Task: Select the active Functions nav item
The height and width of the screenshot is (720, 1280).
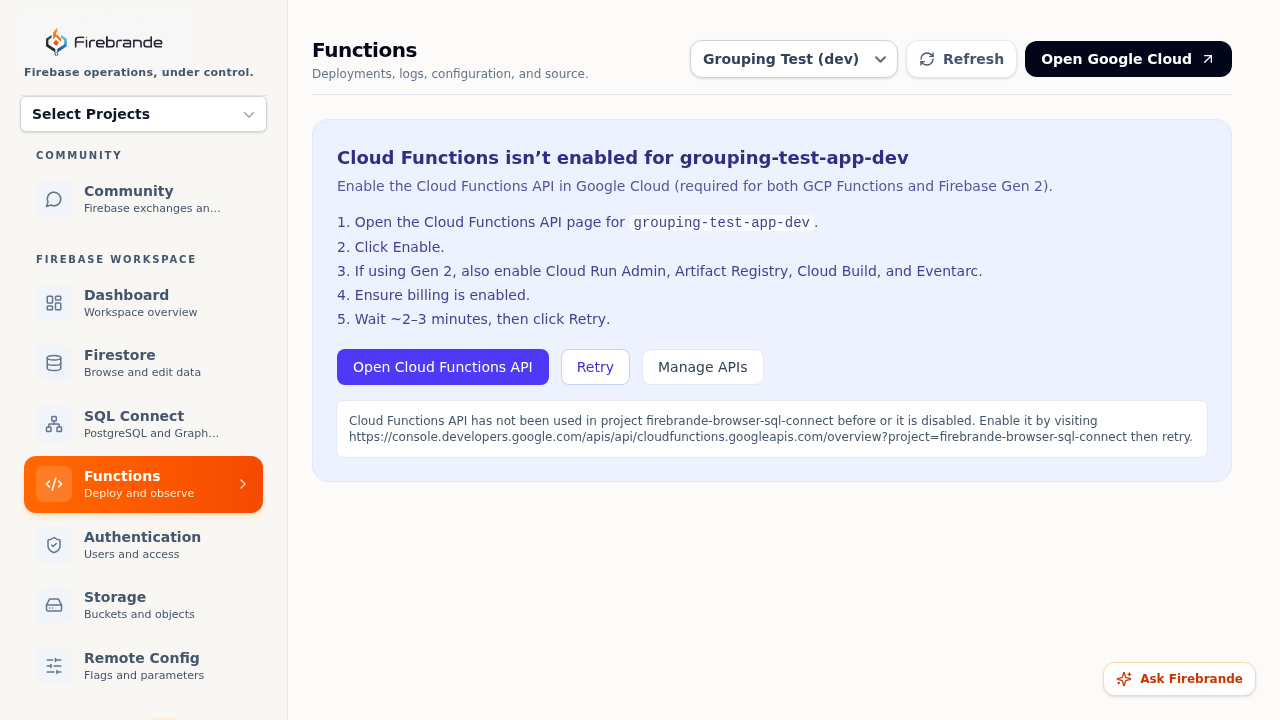Action: 143,484
